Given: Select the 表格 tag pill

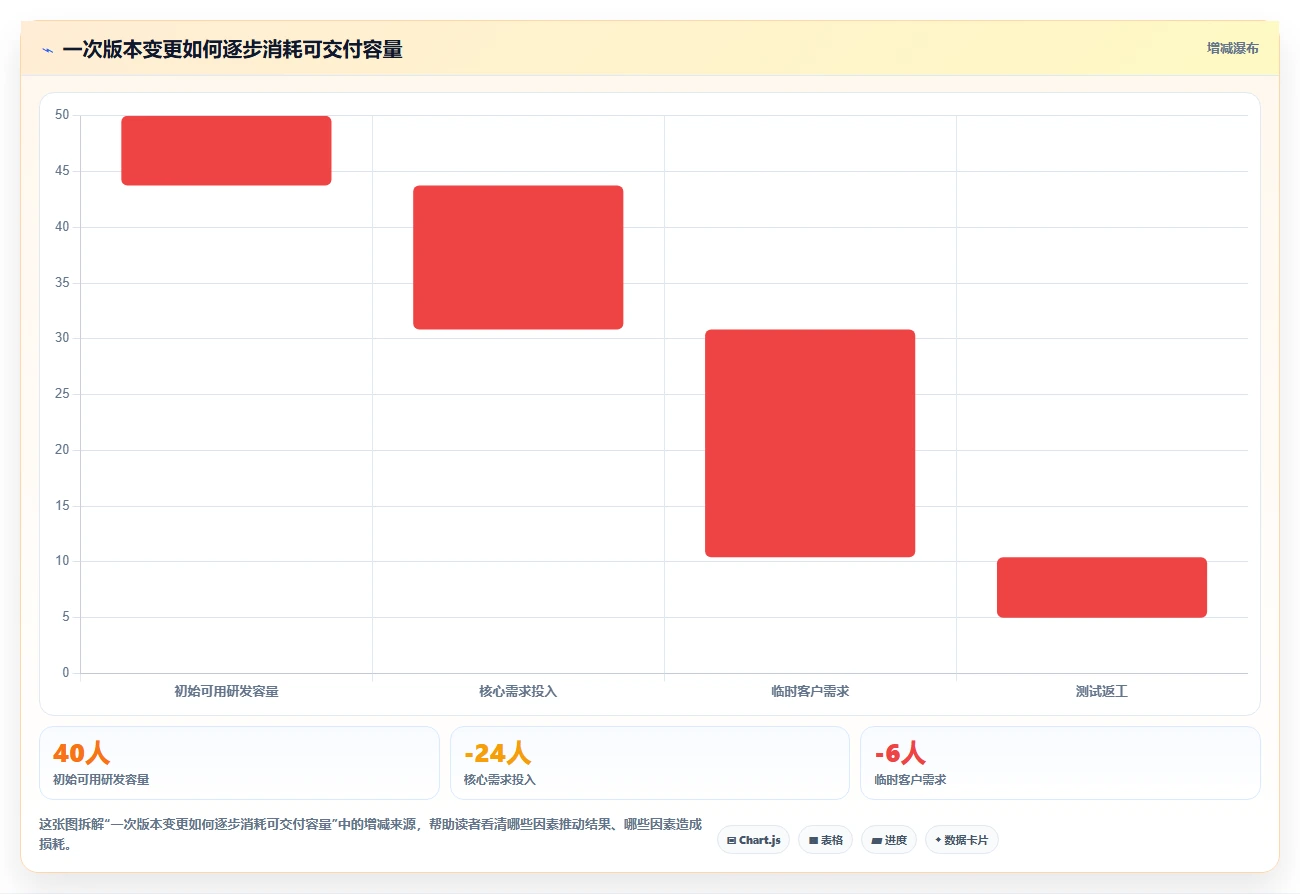Looking at the screenshot, I should 825,840.
